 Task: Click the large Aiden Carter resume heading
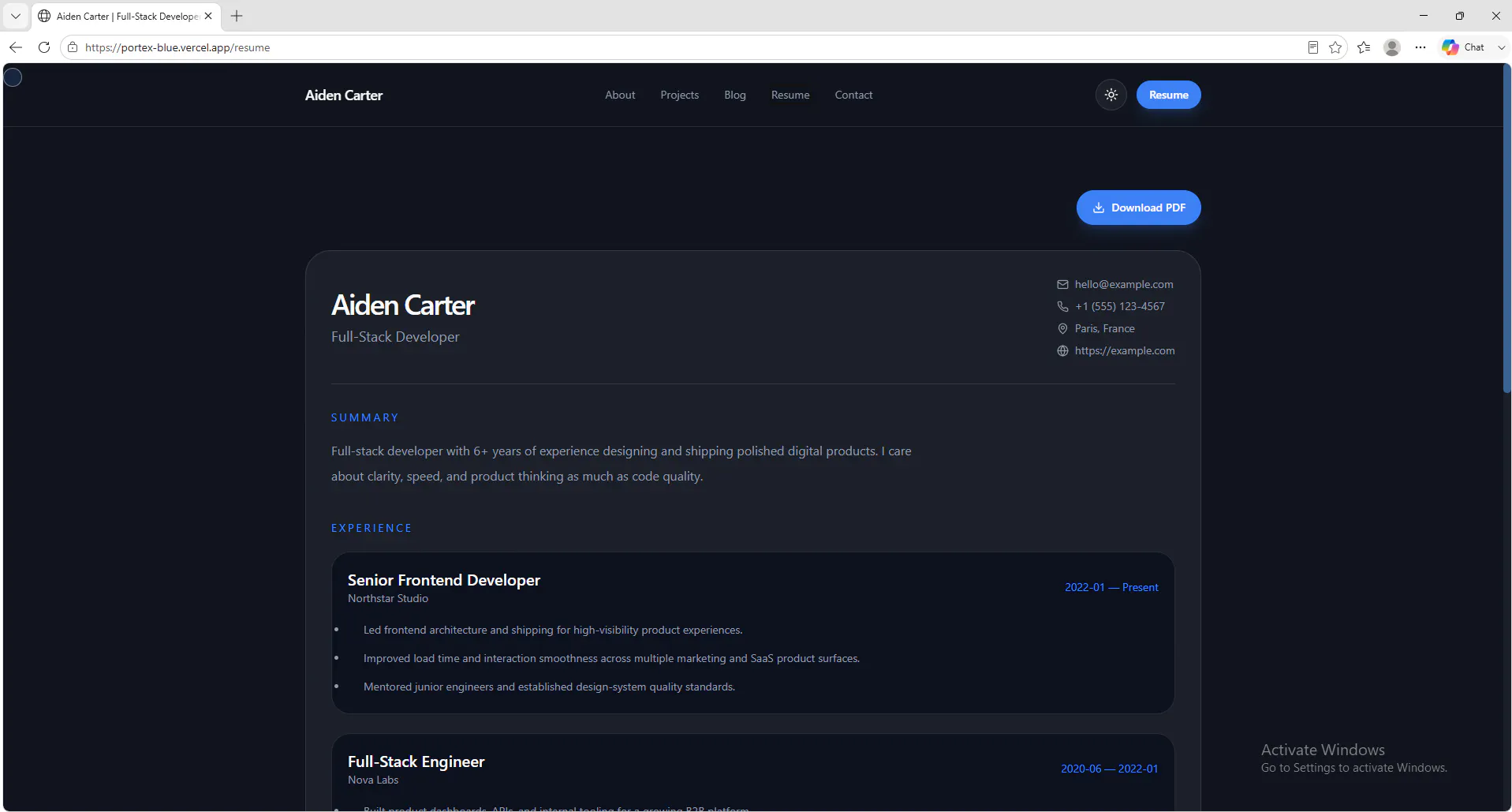coord(403,305)
